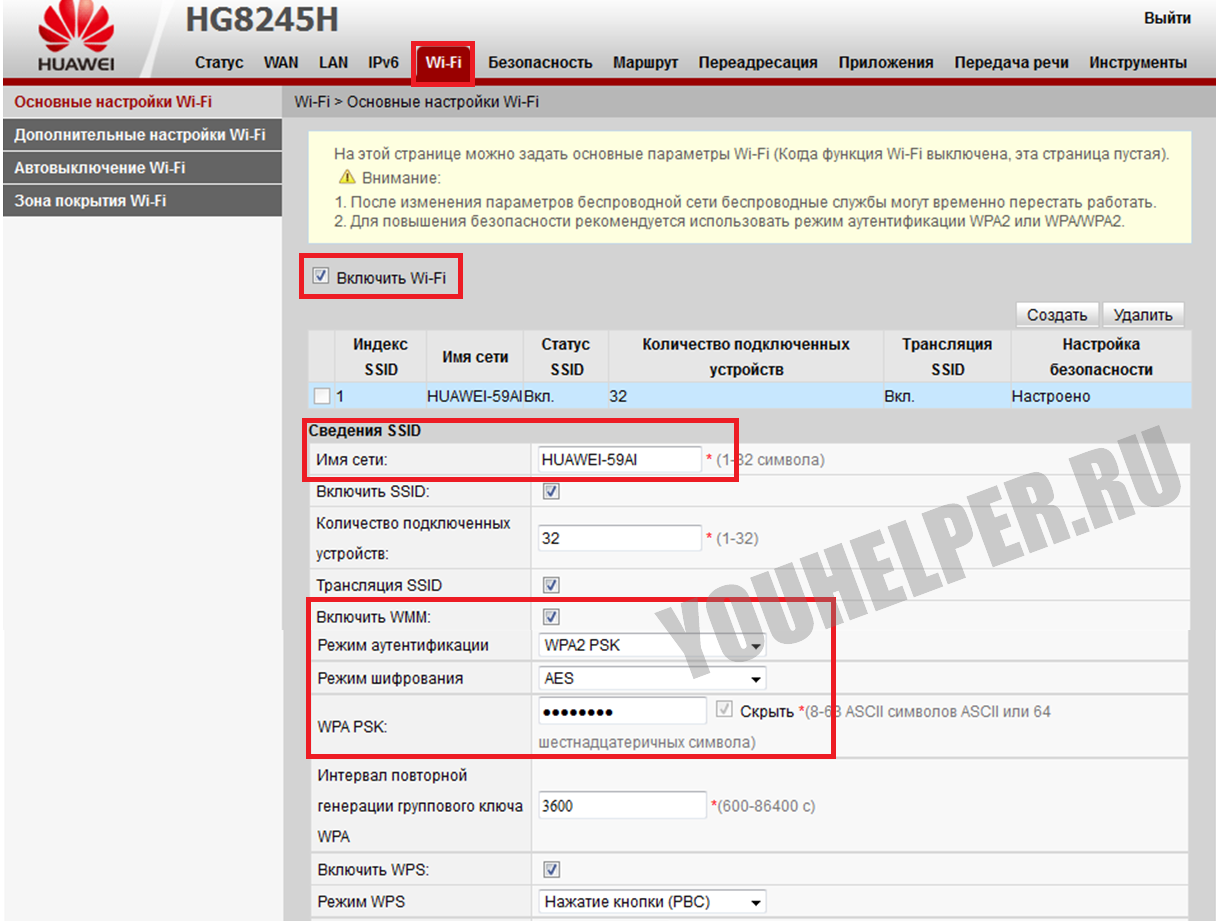Switch to the Wi-Fi tab
The image size is (1217, 921).
(x=443, y=62)
